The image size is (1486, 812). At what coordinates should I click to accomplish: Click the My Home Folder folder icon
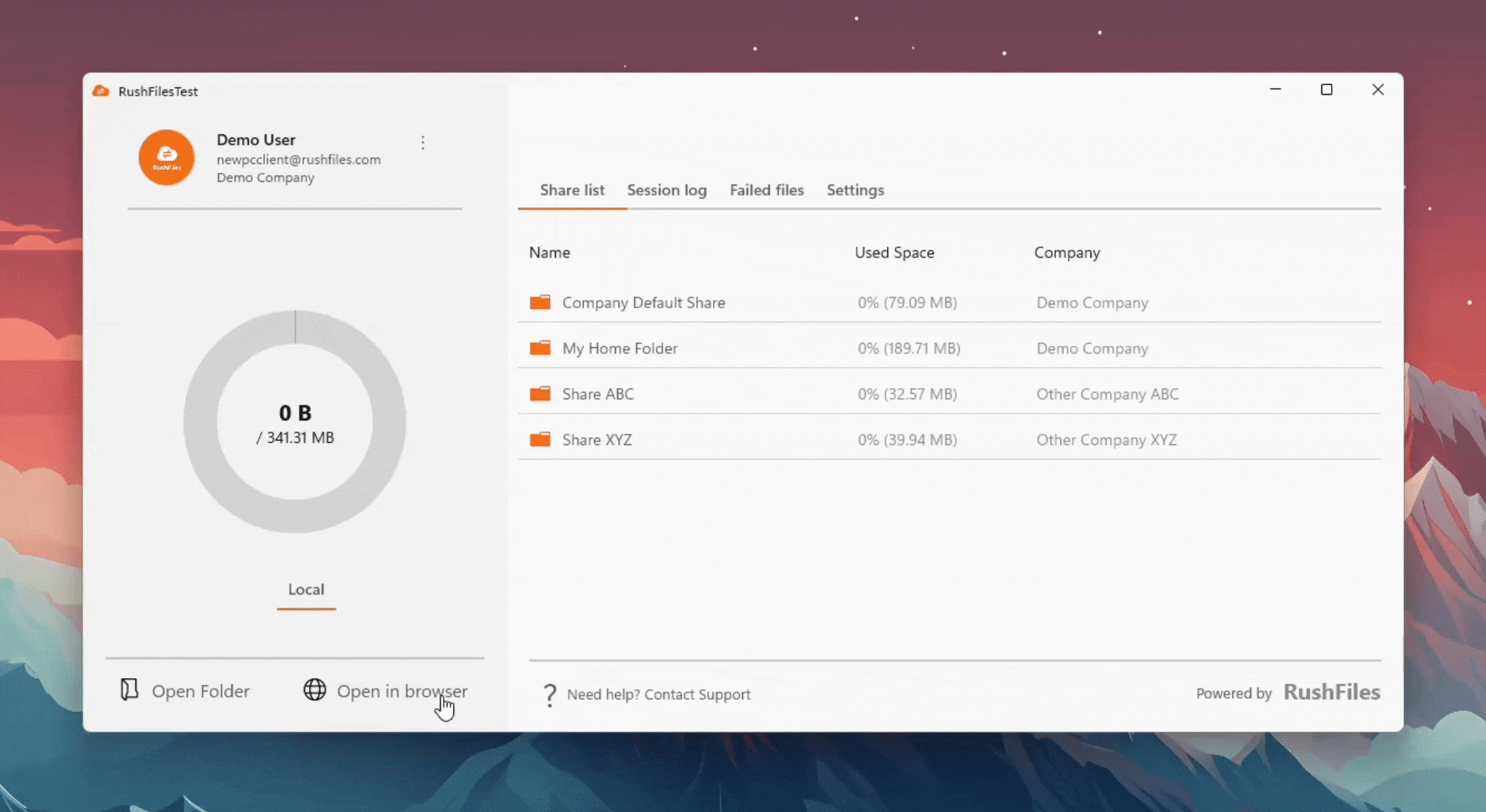(x=540, y=348)
